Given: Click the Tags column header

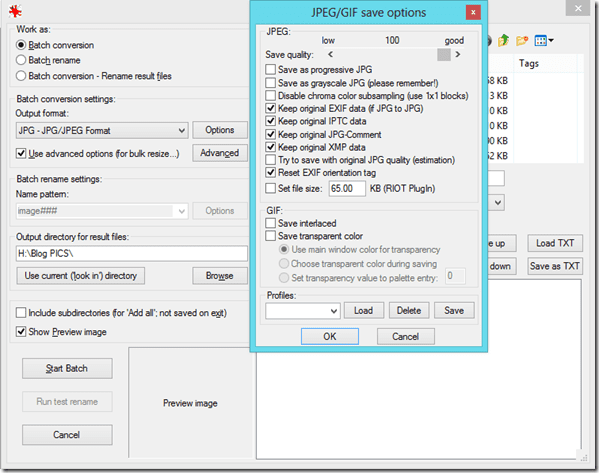Looking at the screenshot, I should point(529,63).
